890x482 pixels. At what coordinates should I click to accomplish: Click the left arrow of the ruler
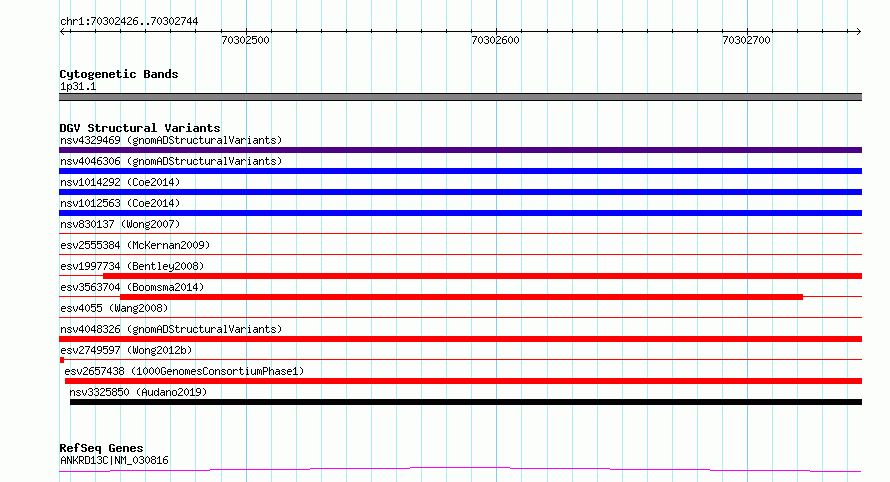pyautogui.click(x=63, y=31)
